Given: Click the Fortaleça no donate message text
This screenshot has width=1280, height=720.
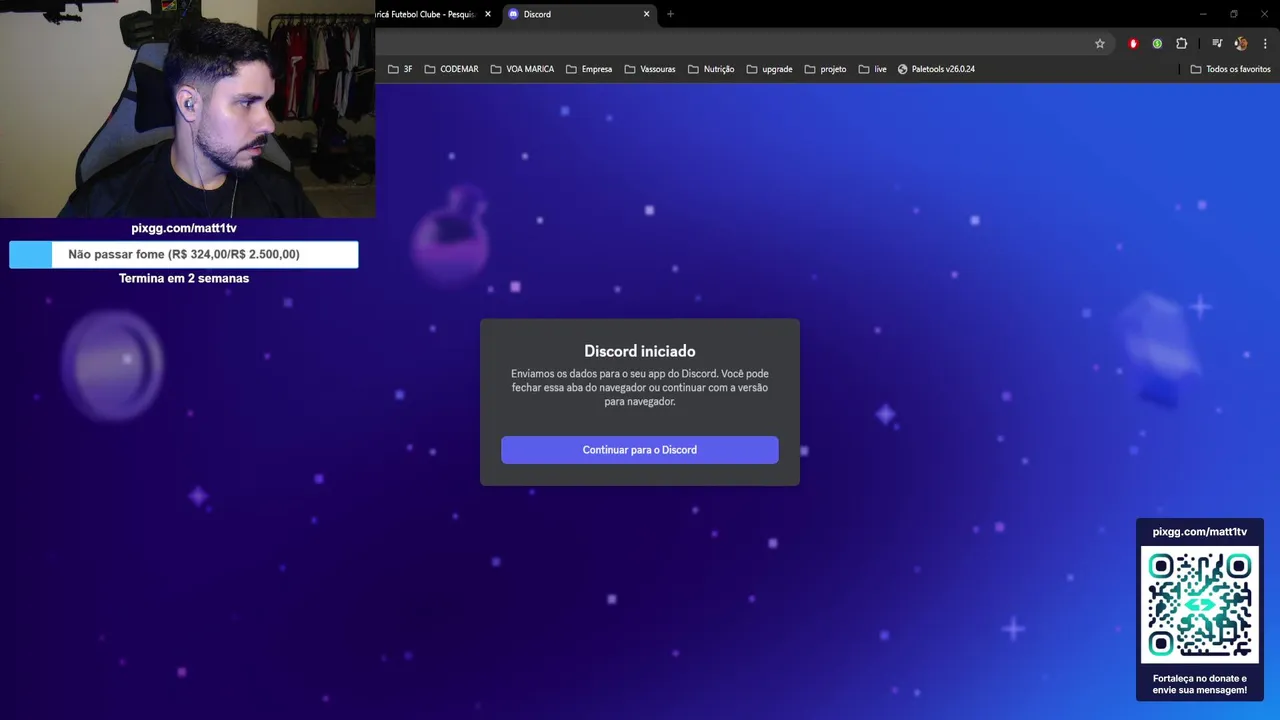Looking at the screenshot, I should pyautogui.click(x=1200, y=684).
